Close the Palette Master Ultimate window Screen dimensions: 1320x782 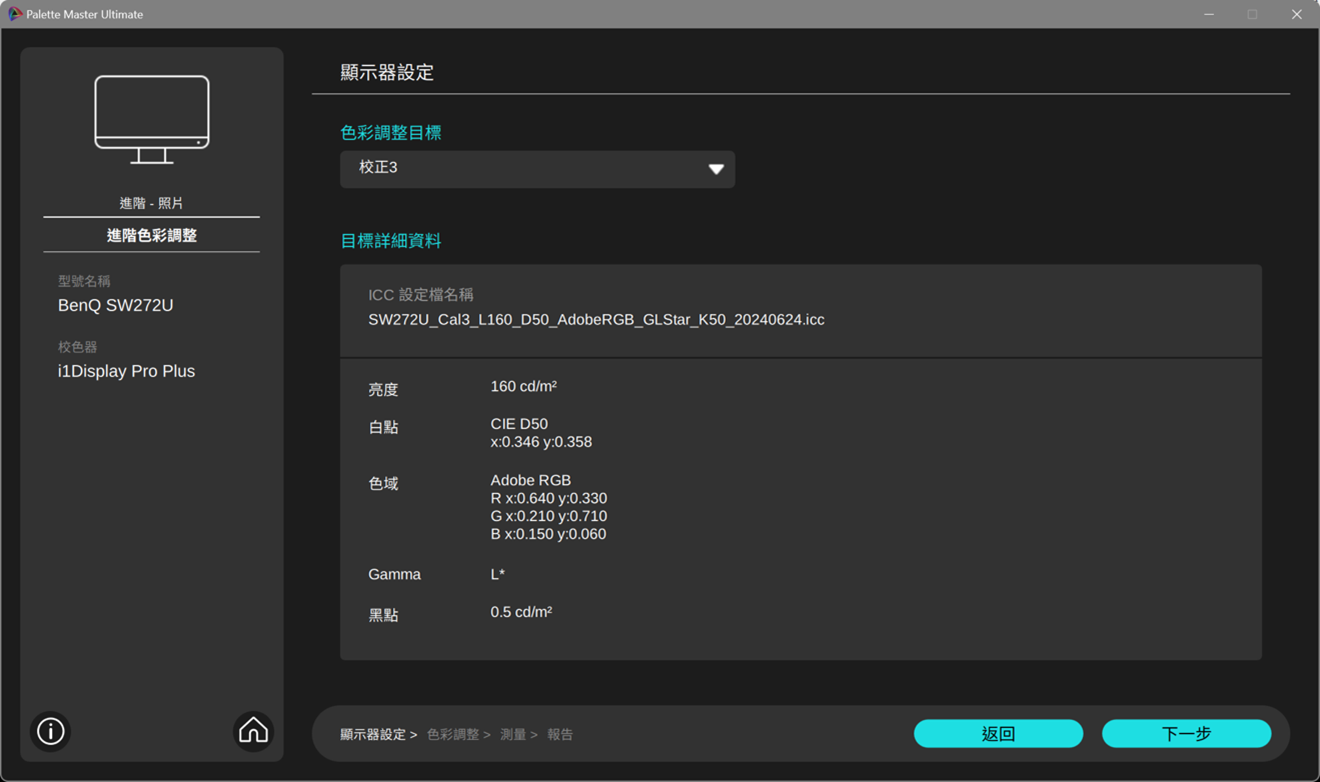(x=1297, y=14)
